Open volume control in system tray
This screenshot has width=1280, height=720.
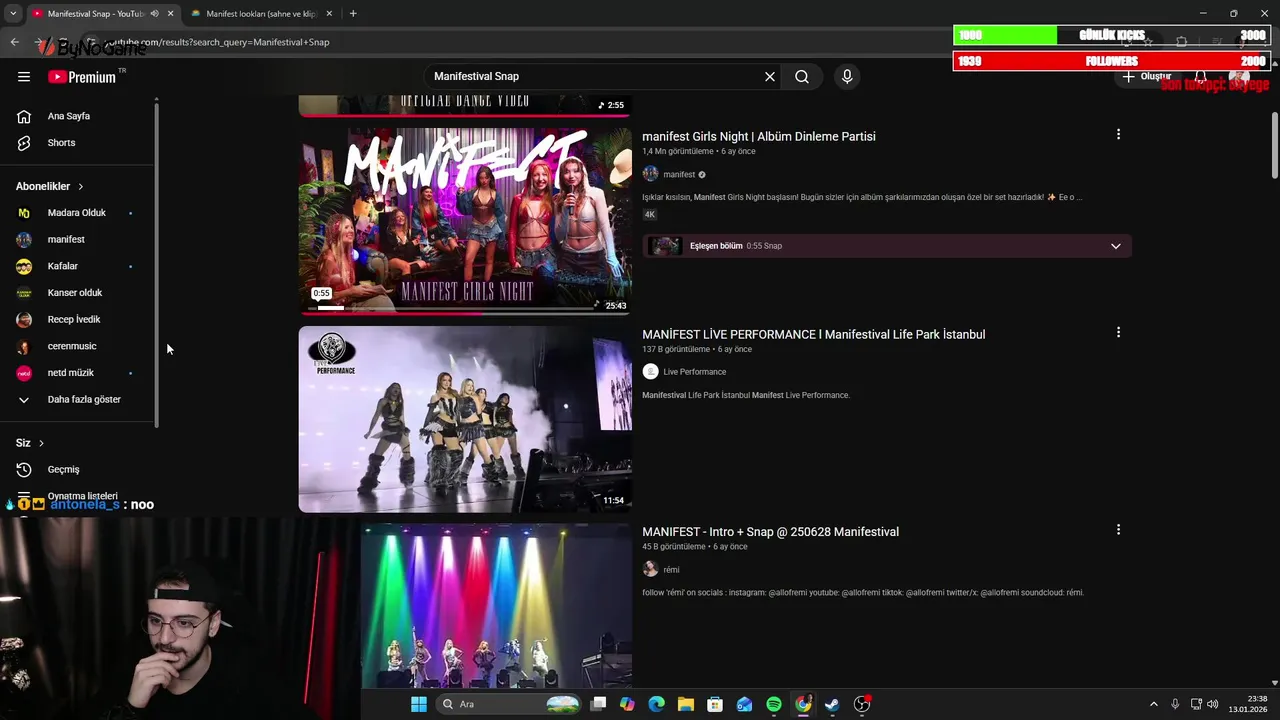[x=1212, y=704]
